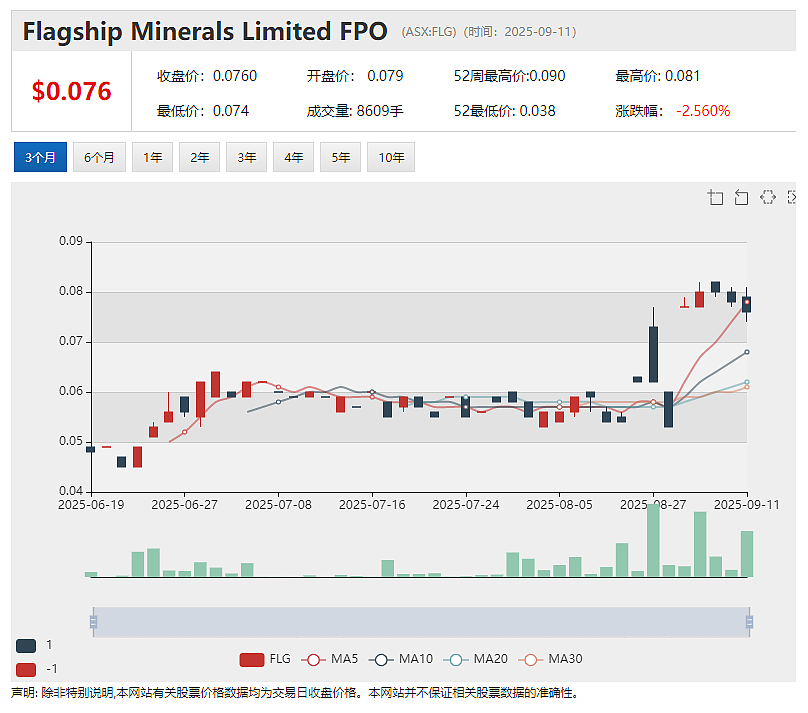Viewport: 808px width, 713px height.
Task: Click the tallest volume bar at 2025-08-27
Action: 653,540
